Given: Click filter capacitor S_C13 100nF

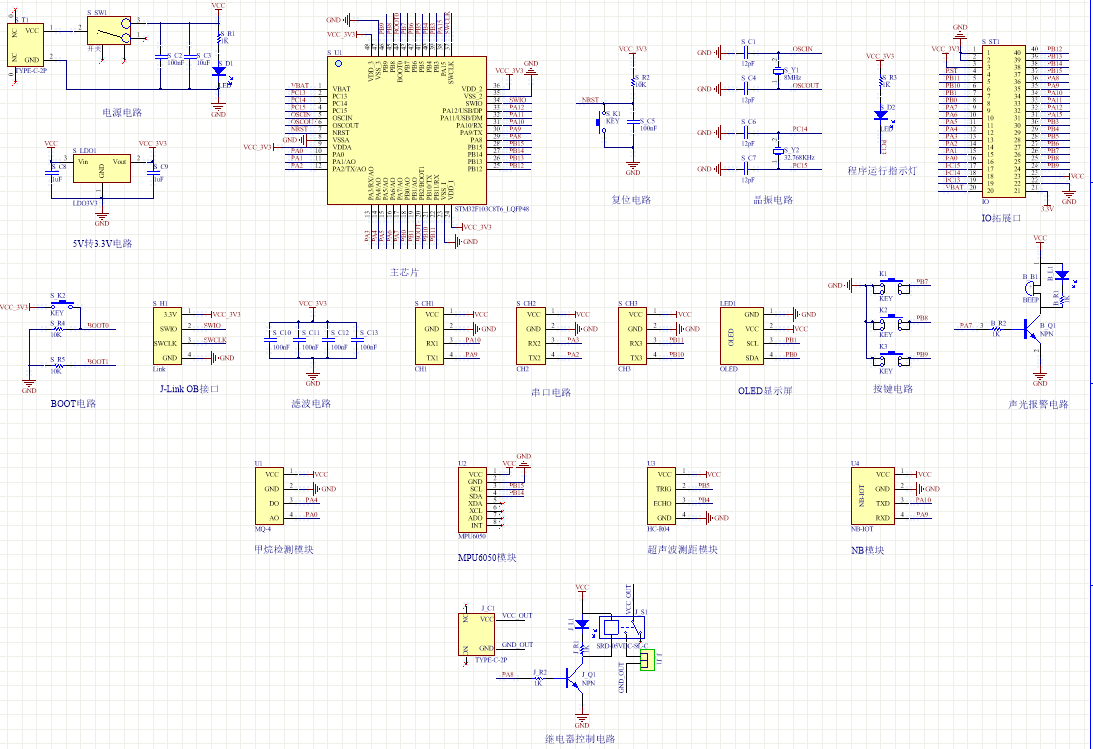Looking at the screenshot, I should [x=357, y=340].
